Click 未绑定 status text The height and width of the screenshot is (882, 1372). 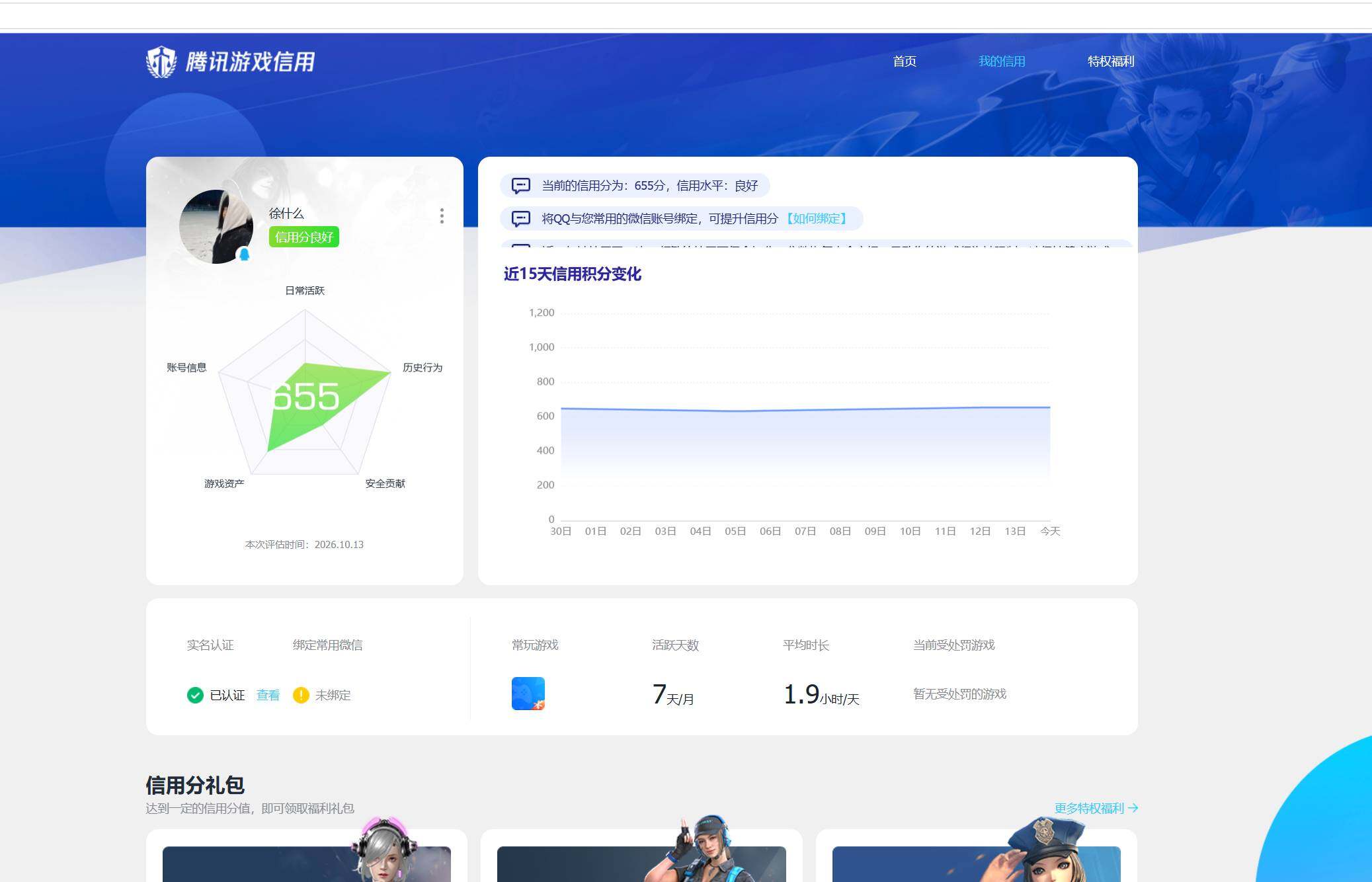[333, 695]
